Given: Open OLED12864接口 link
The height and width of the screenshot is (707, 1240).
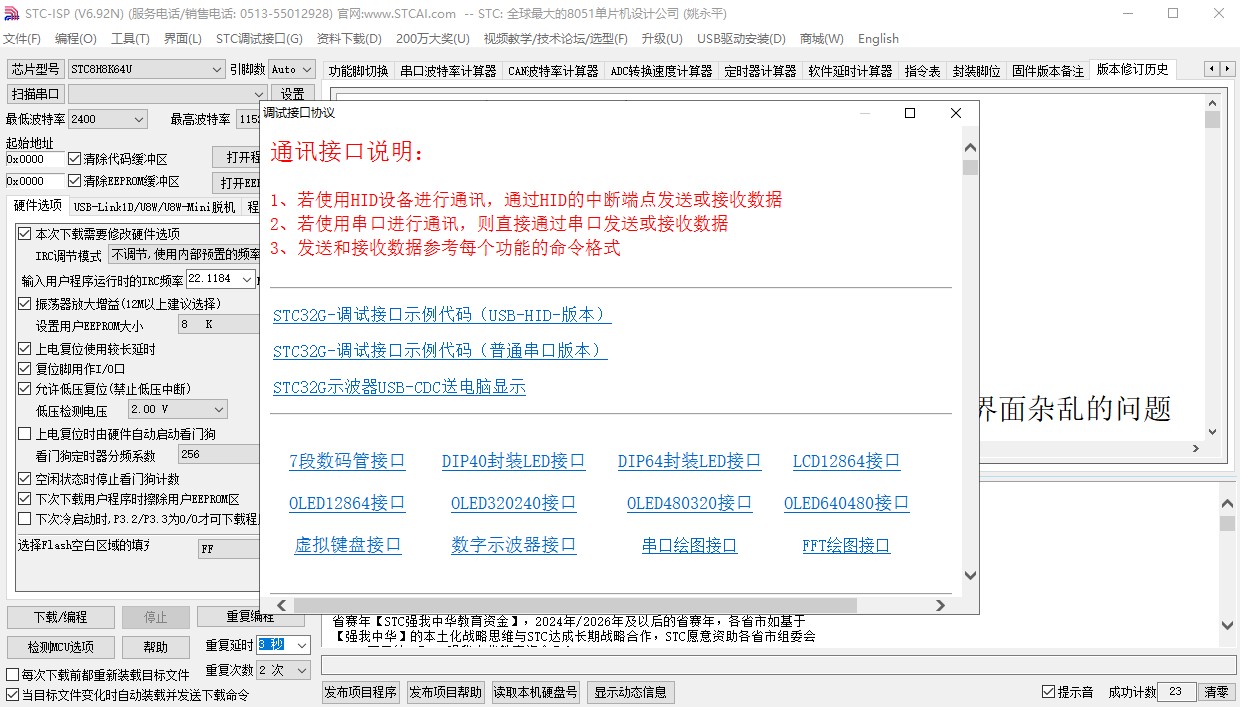Looking at the screenshot, I should (x=347, y=503).
